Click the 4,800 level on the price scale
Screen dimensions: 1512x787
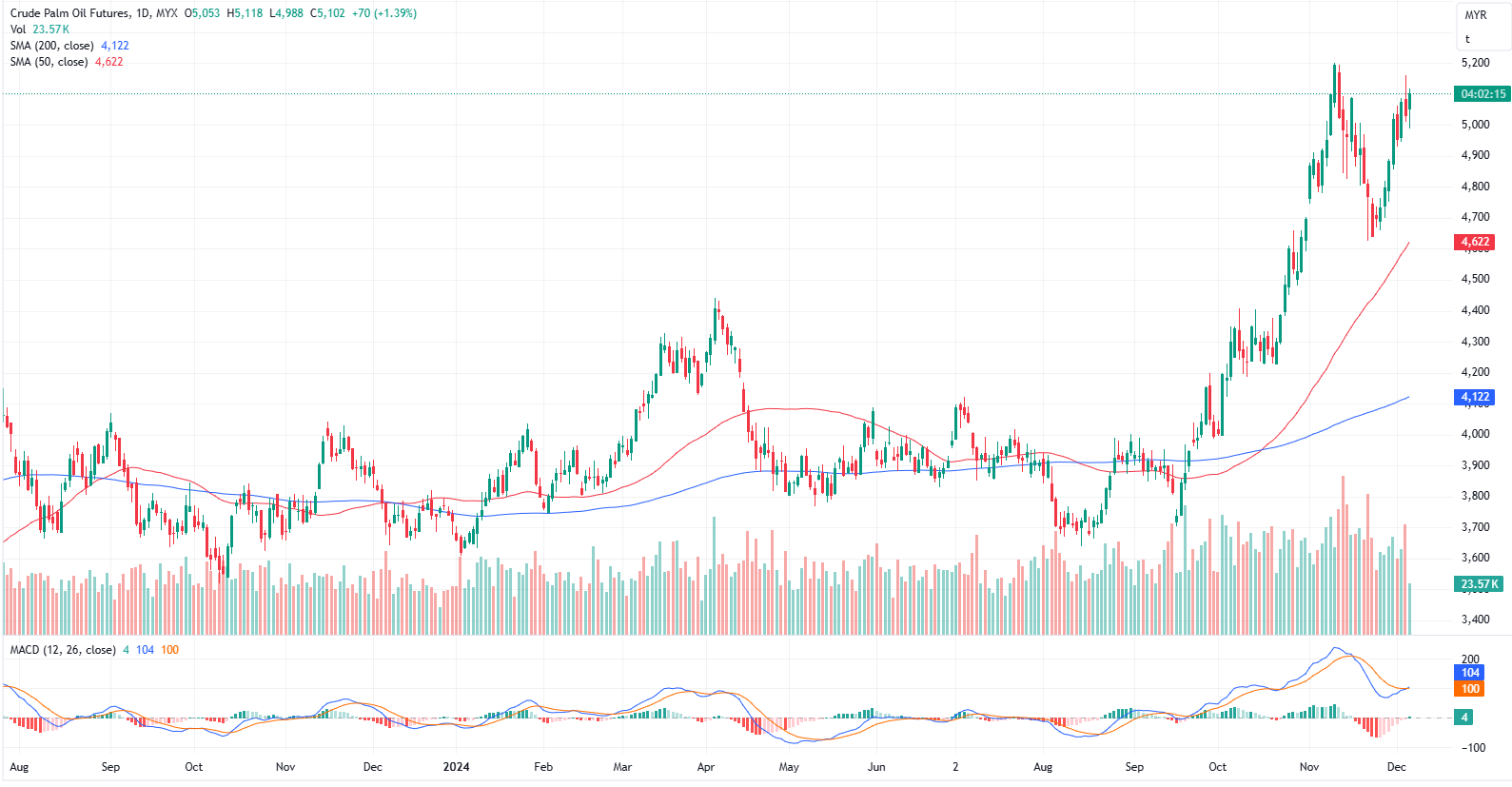point(1475,187)
